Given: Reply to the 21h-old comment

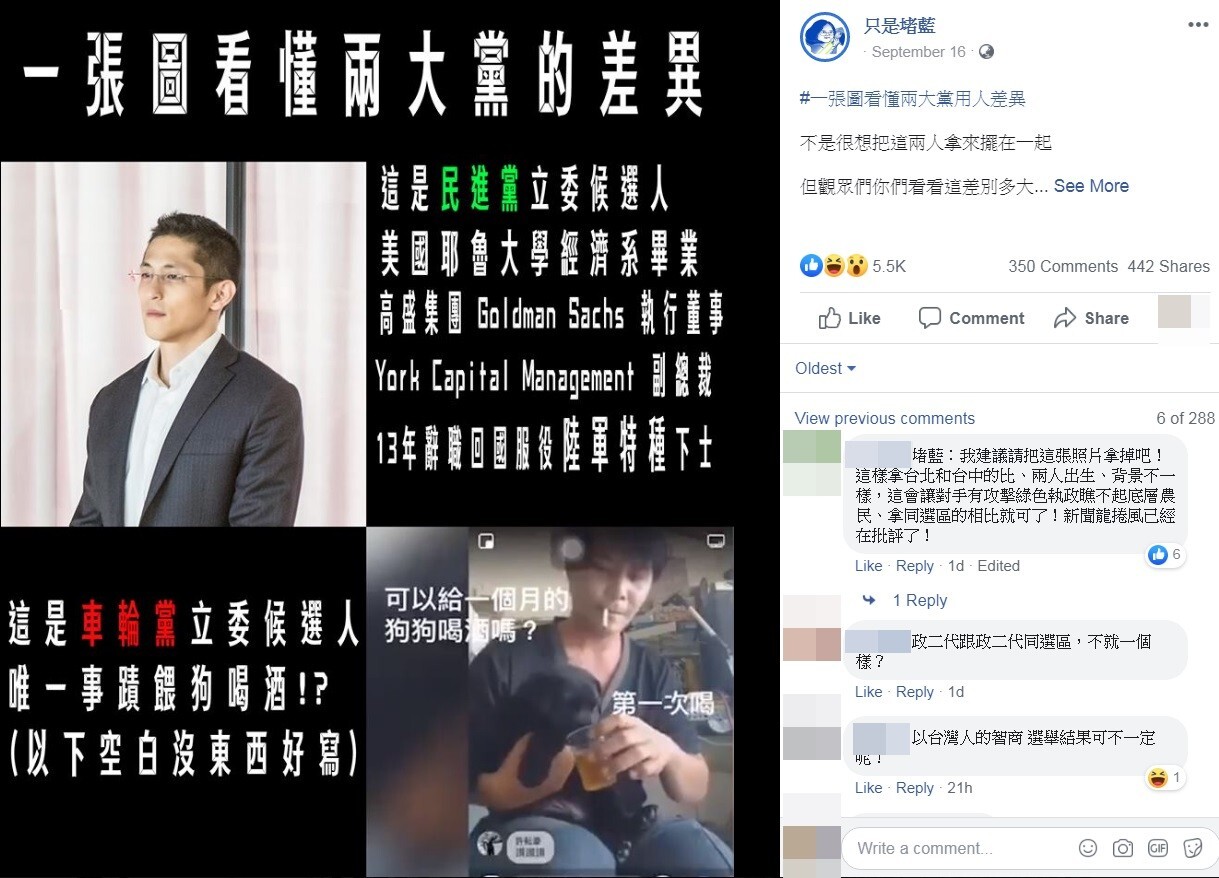Looking at the screenshot, I should (915, 788).
